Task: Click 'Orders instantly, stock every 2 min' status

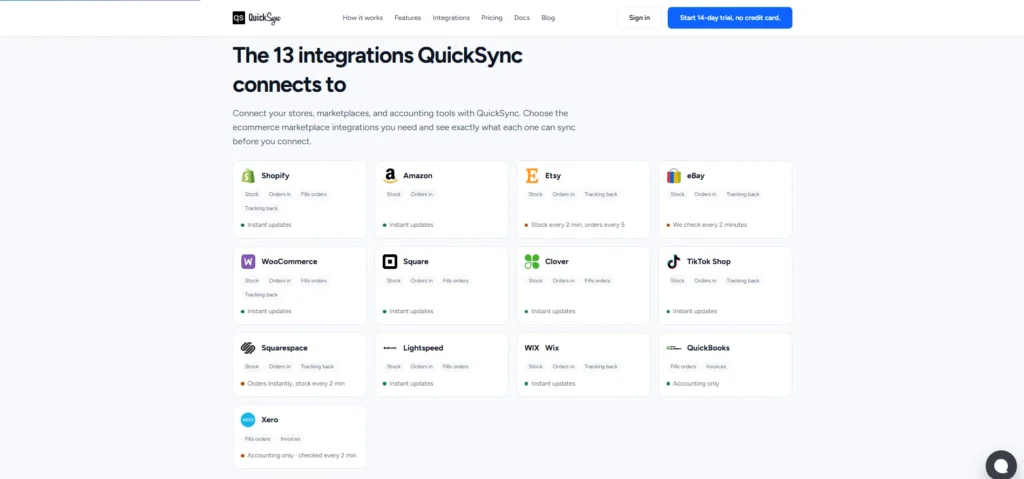Action: (293, 384)
